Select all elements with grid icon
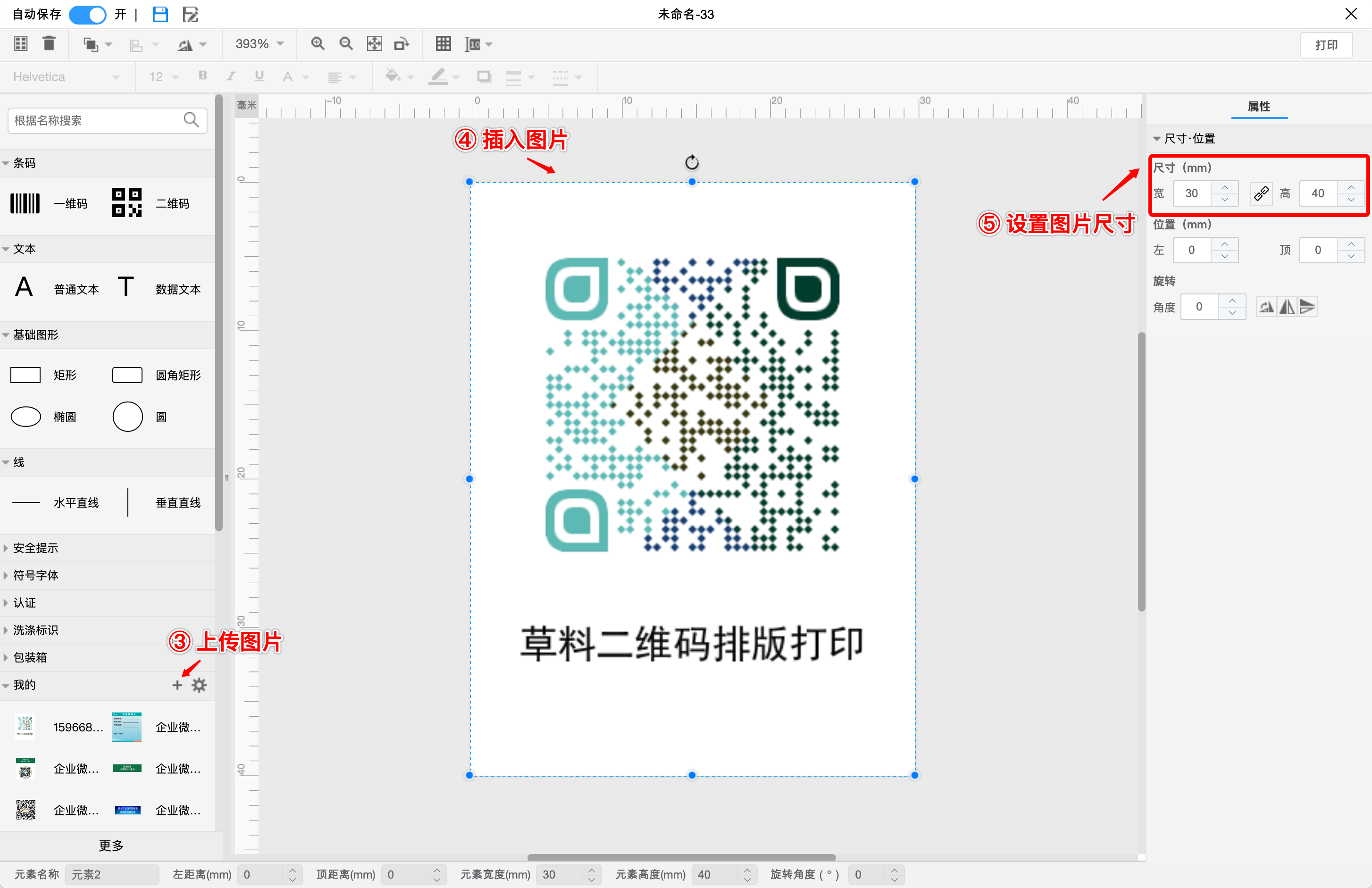Screen dimensions: 1372x888 (21, 44)
